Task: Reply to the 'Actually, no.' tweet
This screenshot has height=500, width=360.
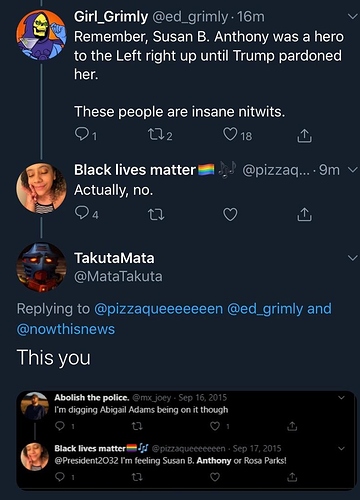Action: pos(82,214)
